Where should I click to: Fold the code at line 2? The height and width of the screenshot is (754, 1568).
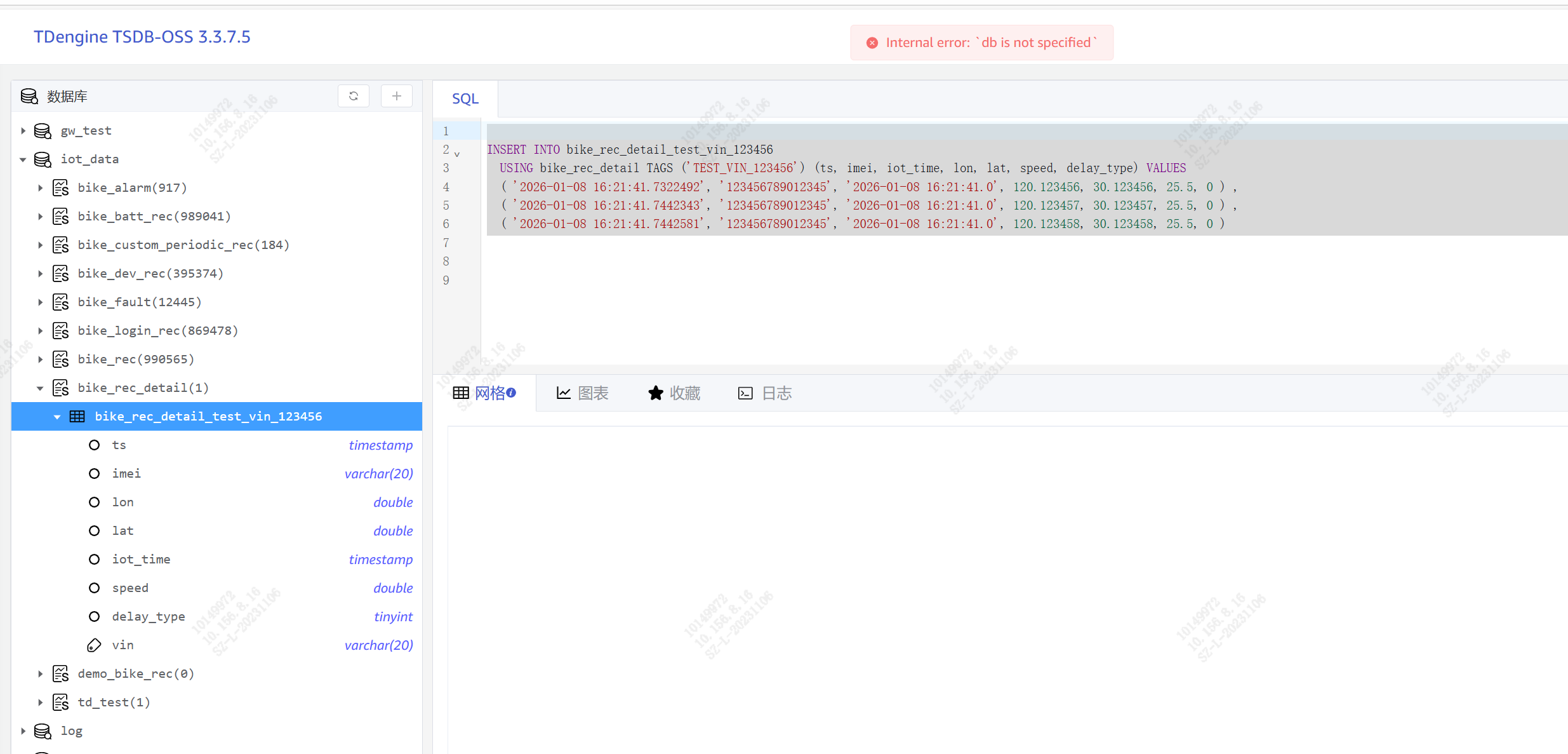pyautogui.click(x=457, y=154)
